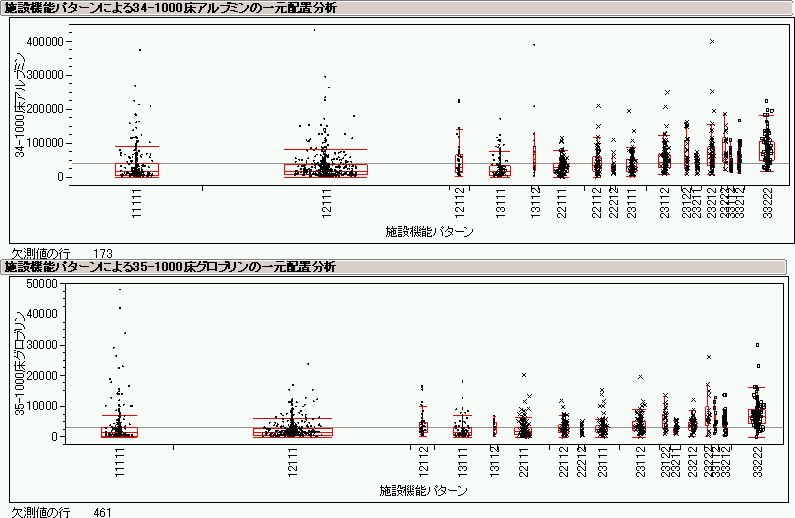Viewport: 795px width, 518px height.
Task: Select the 13111 box plot in albumin chart
Action: point(499,170)
